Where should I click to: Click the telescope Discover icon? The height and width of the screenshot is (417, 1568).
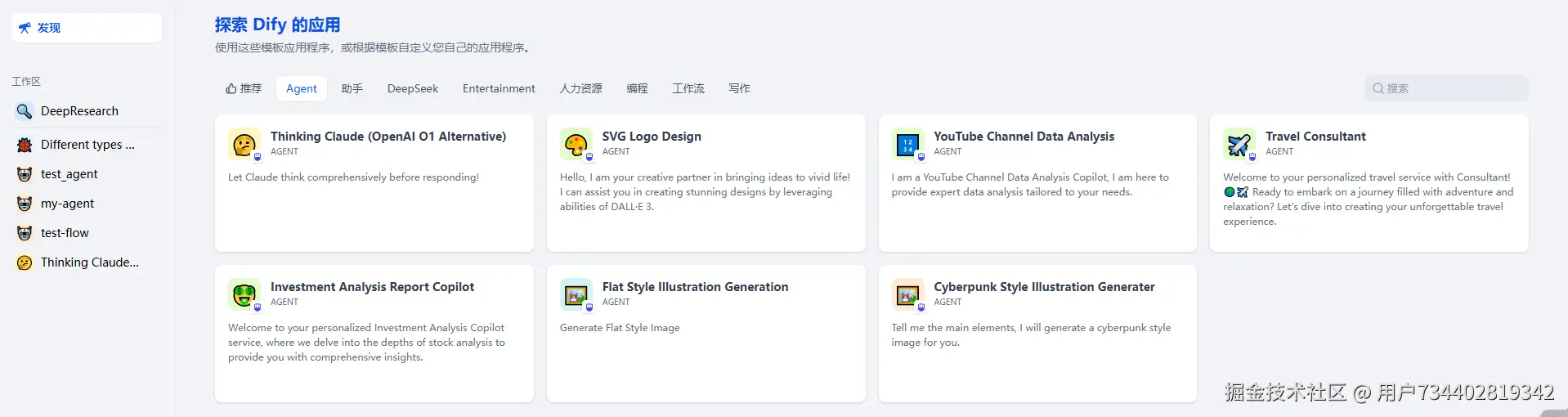(x=25, y=28)
